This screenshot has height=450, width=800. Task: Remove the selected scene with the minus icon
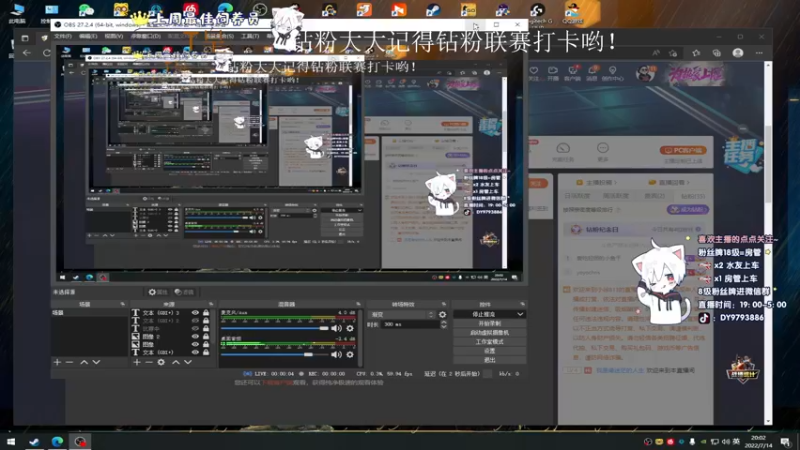pos(69,362)
